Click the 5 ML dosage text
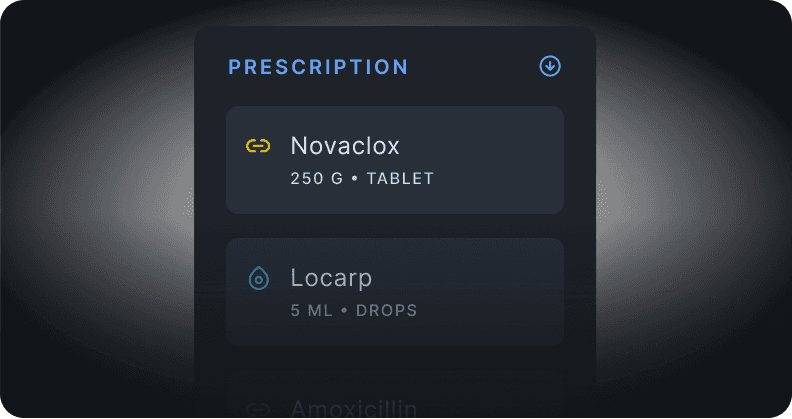 tap(312, 310)
